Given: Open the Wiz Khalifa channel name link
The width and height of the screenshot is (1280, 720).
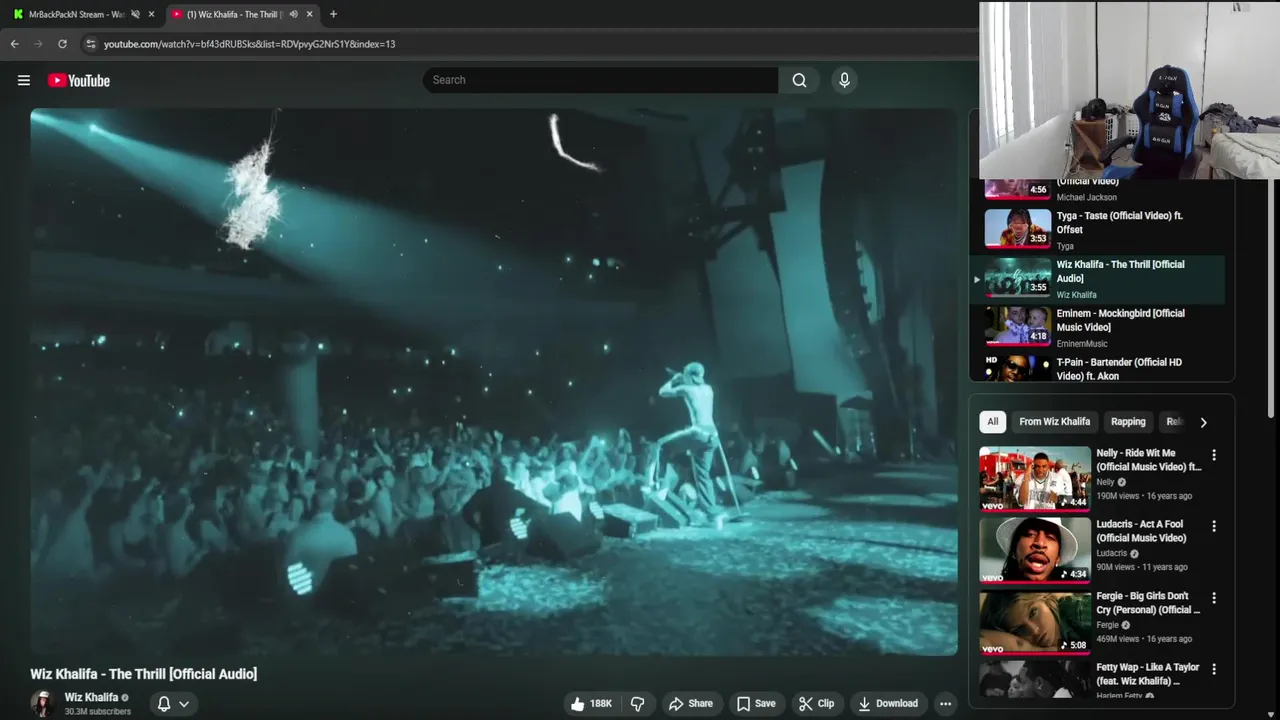Looking at the screenshot, I should coord(91,697).
